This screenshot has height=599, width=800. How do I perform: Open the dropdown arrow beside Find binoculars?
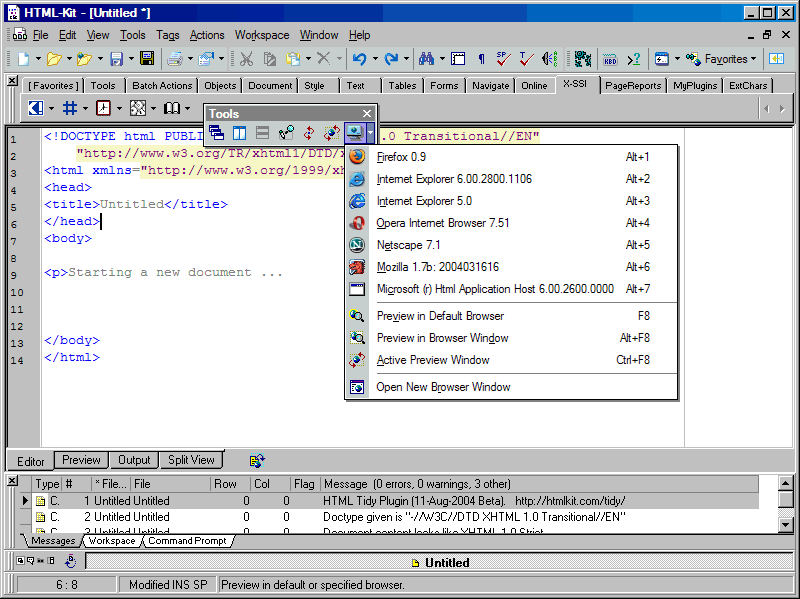[x=442, y=59]
